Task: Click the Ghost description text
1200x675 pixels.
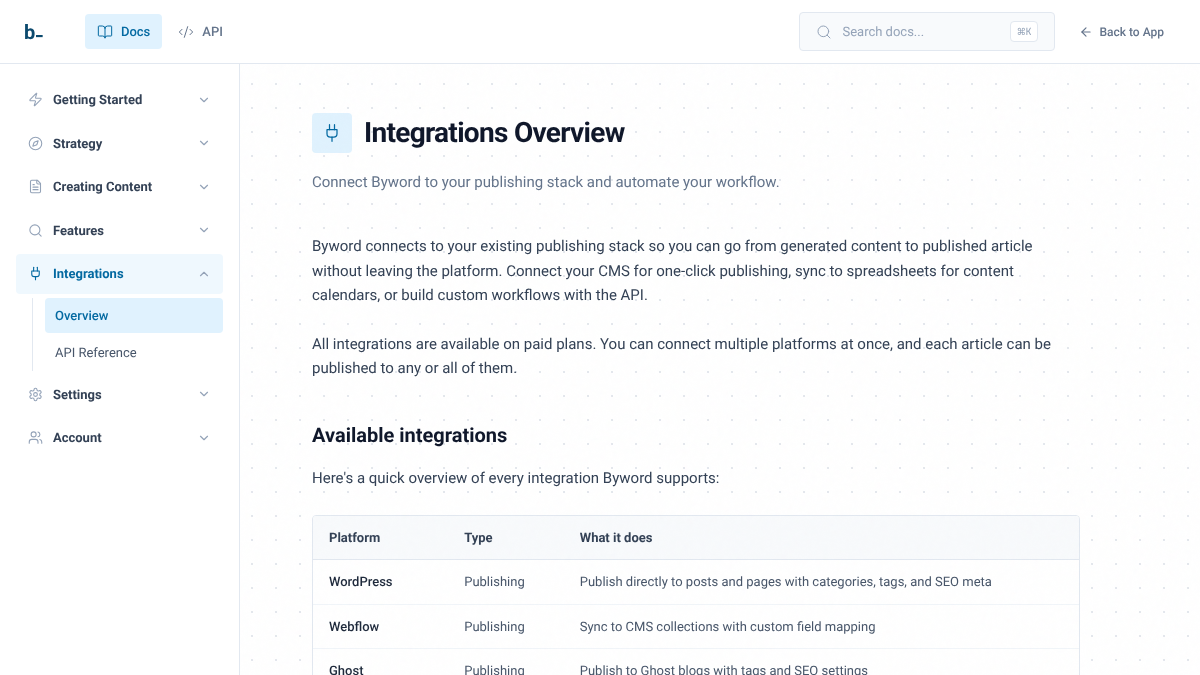Action: (x=724, y=669)
